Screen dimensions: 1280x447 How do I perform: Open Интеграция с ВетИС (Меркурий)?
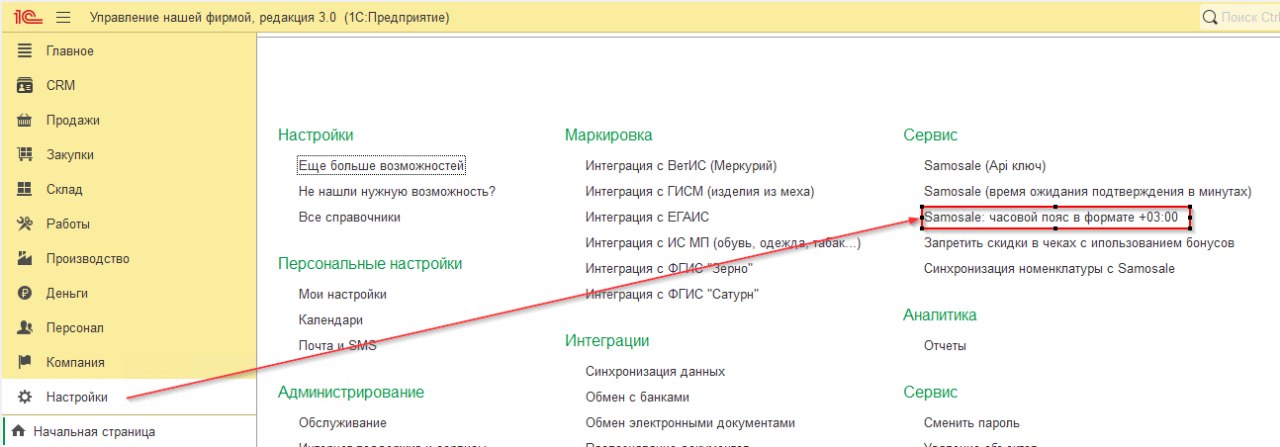point(681,165)
